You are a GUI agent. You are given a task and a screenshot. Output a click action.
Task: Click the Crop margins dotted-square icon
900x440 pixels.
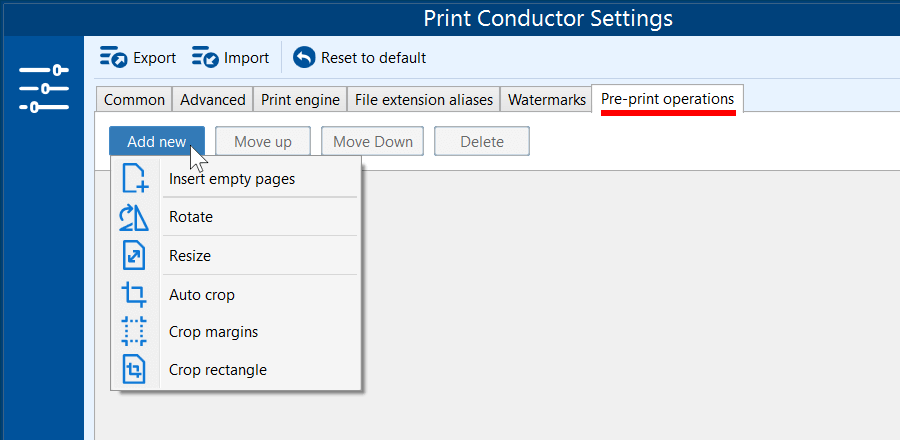point(134,332)
